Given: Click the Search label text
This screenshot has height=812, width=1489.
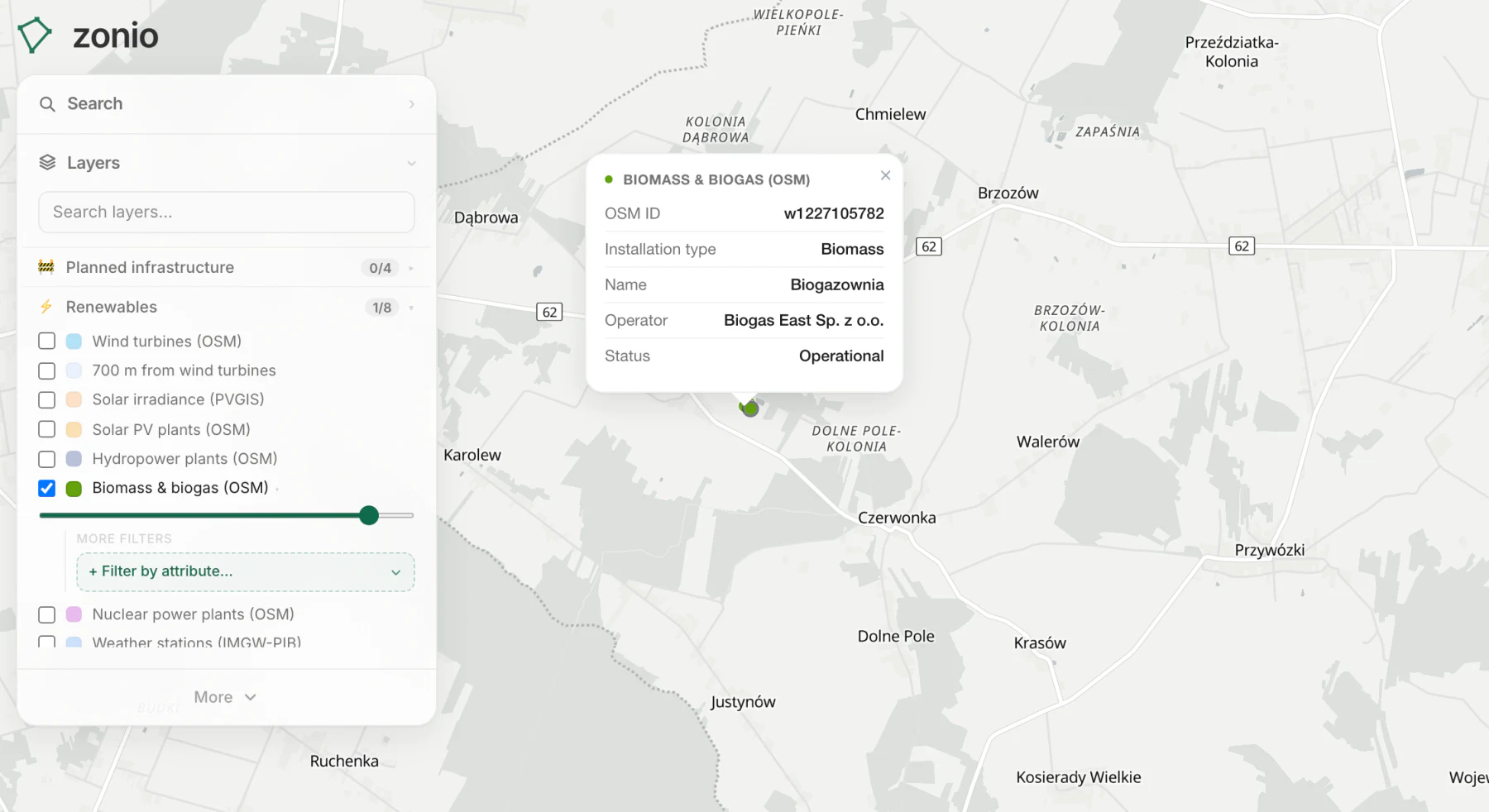Looking at the screenshot, I should [x=95, y=104].
